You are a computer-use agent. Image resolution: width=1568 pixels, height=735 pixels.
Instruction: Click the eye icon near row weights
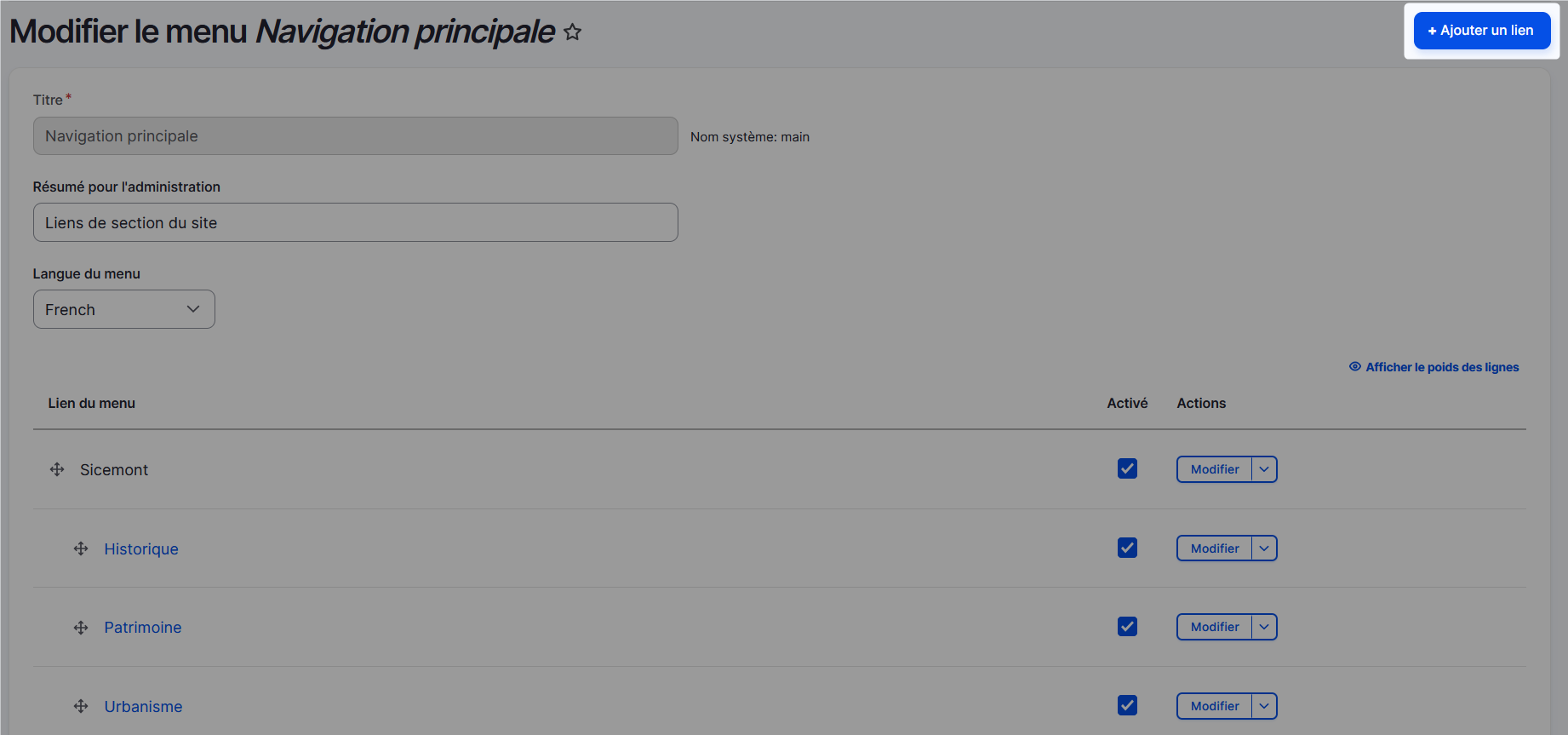1354,367
